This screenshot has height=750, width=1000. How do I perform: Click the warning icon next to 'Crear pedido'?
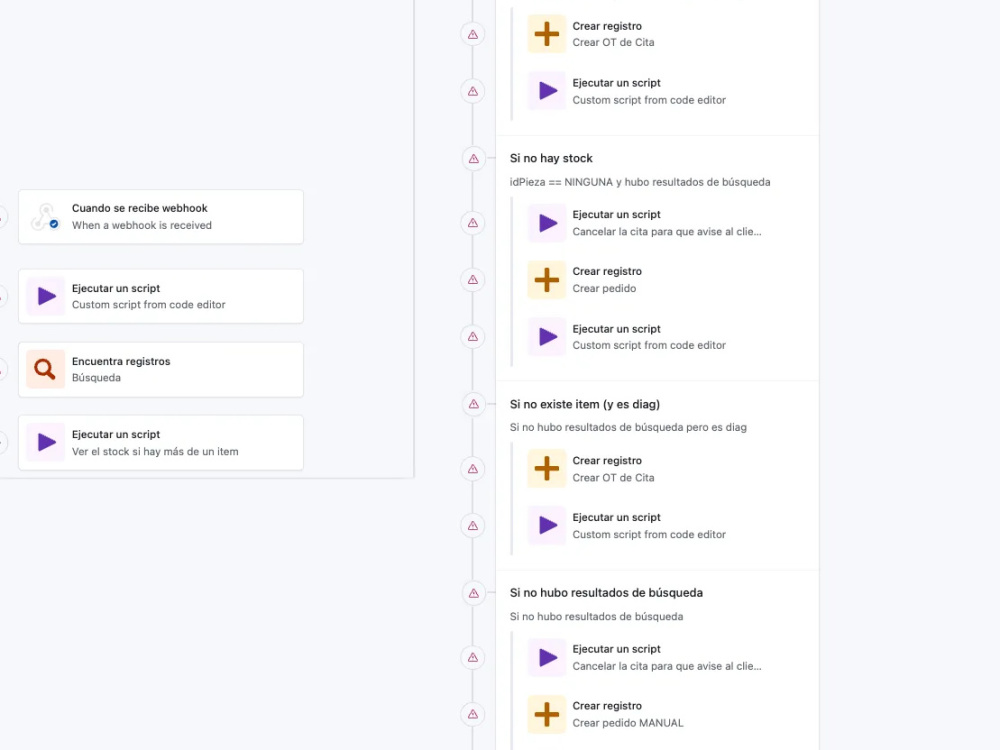click(x=473, y=280)
